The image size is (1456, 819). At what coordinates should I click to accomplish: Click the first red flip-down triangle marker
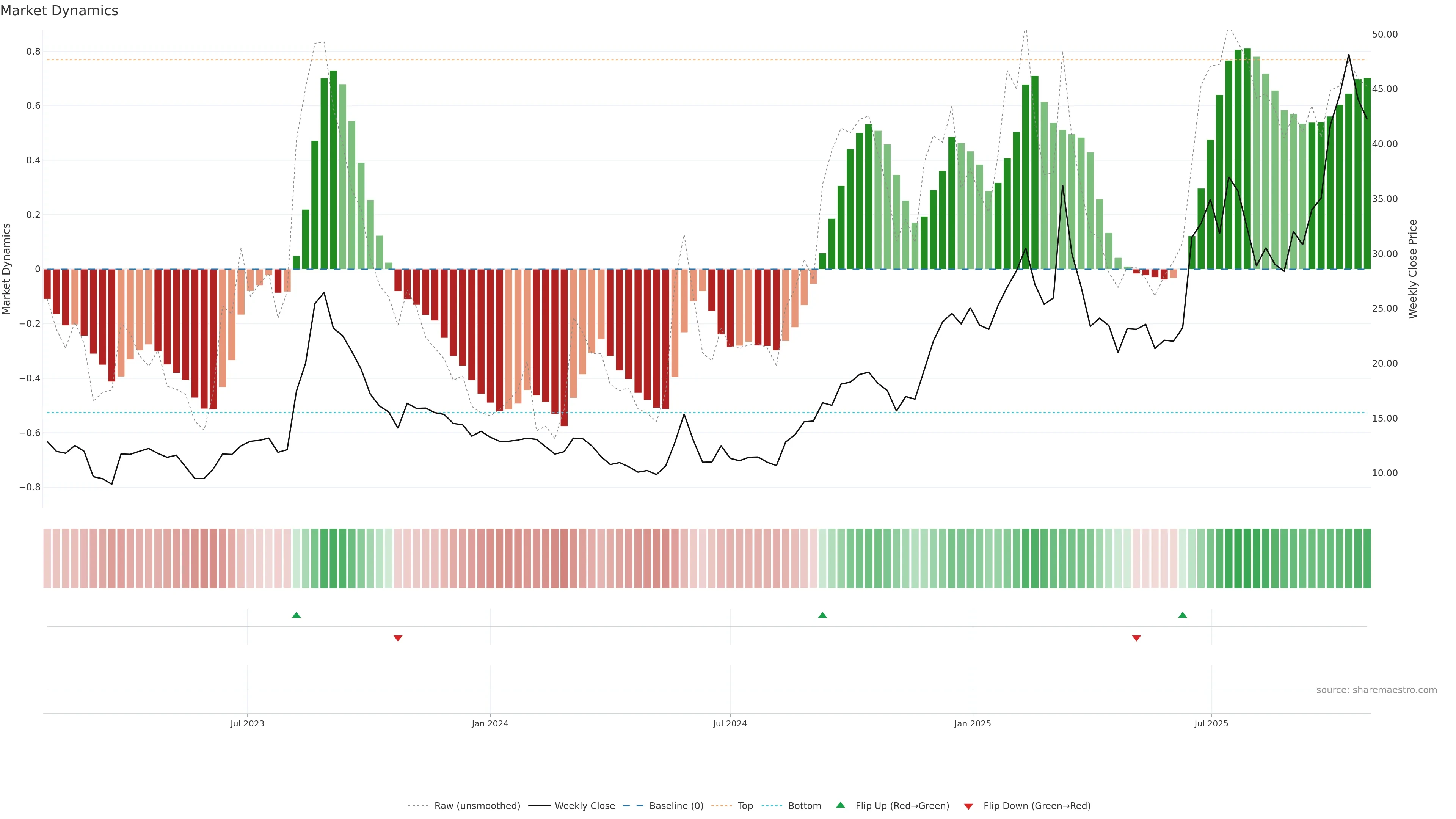point(398,638)
